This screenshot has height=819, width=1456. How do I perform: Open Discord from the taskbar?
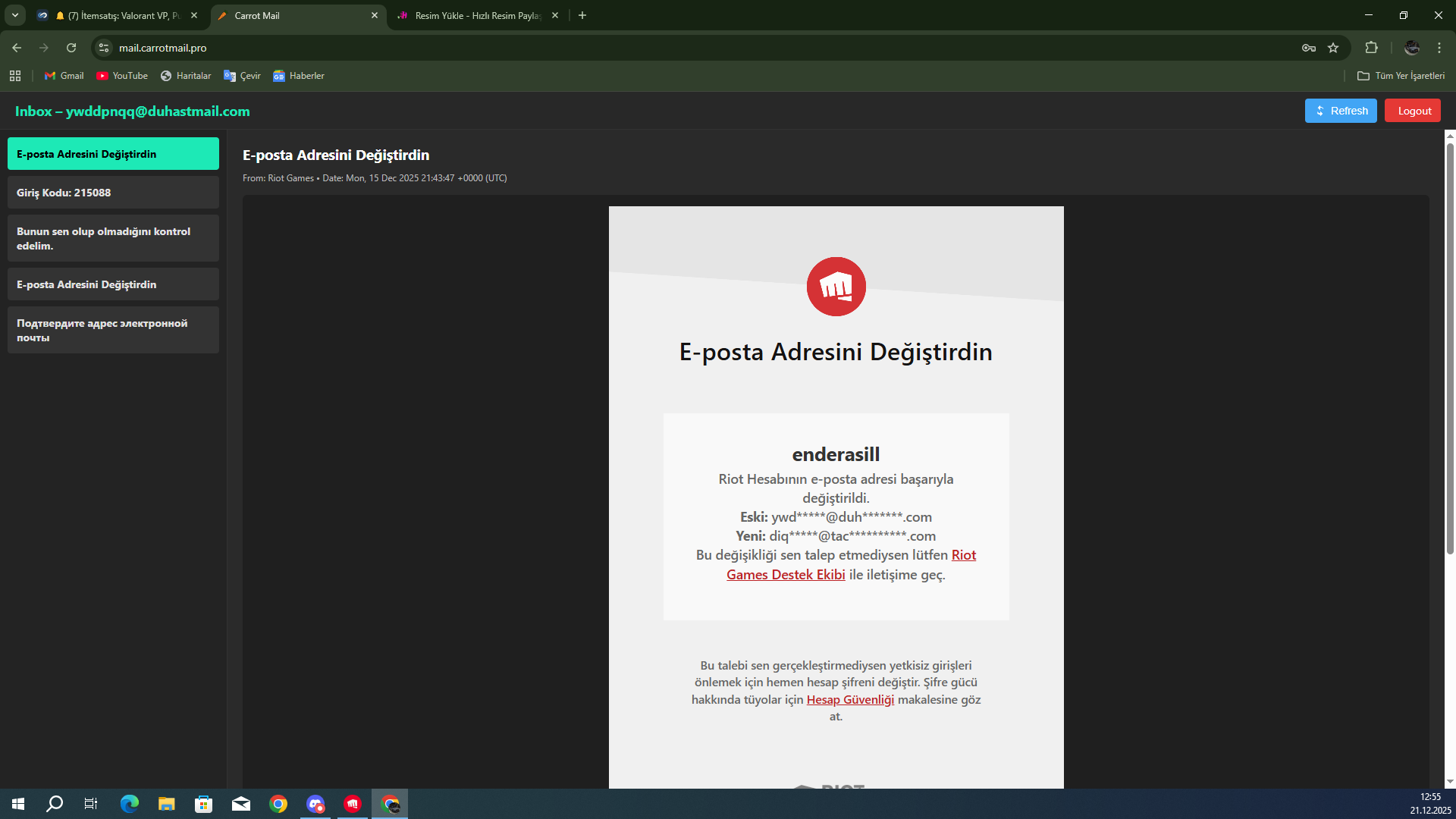pyautogui.click(x=315, y=804)
